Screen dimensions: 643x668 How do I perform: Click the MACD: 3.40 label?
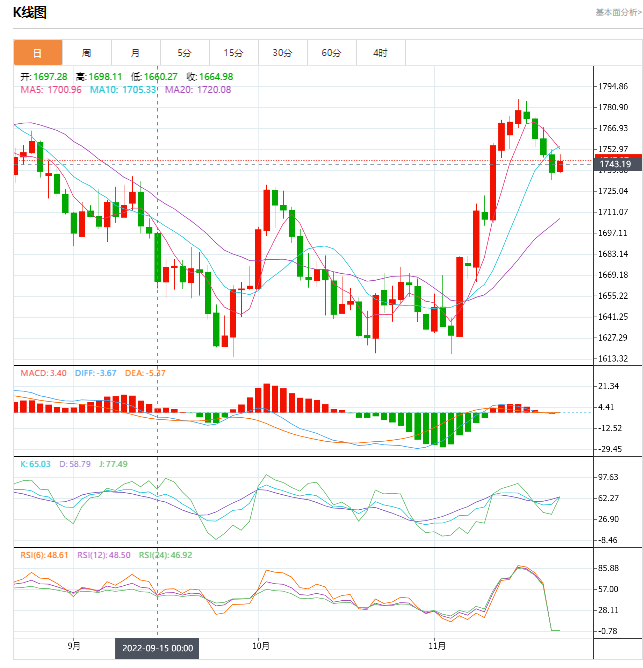43,373
